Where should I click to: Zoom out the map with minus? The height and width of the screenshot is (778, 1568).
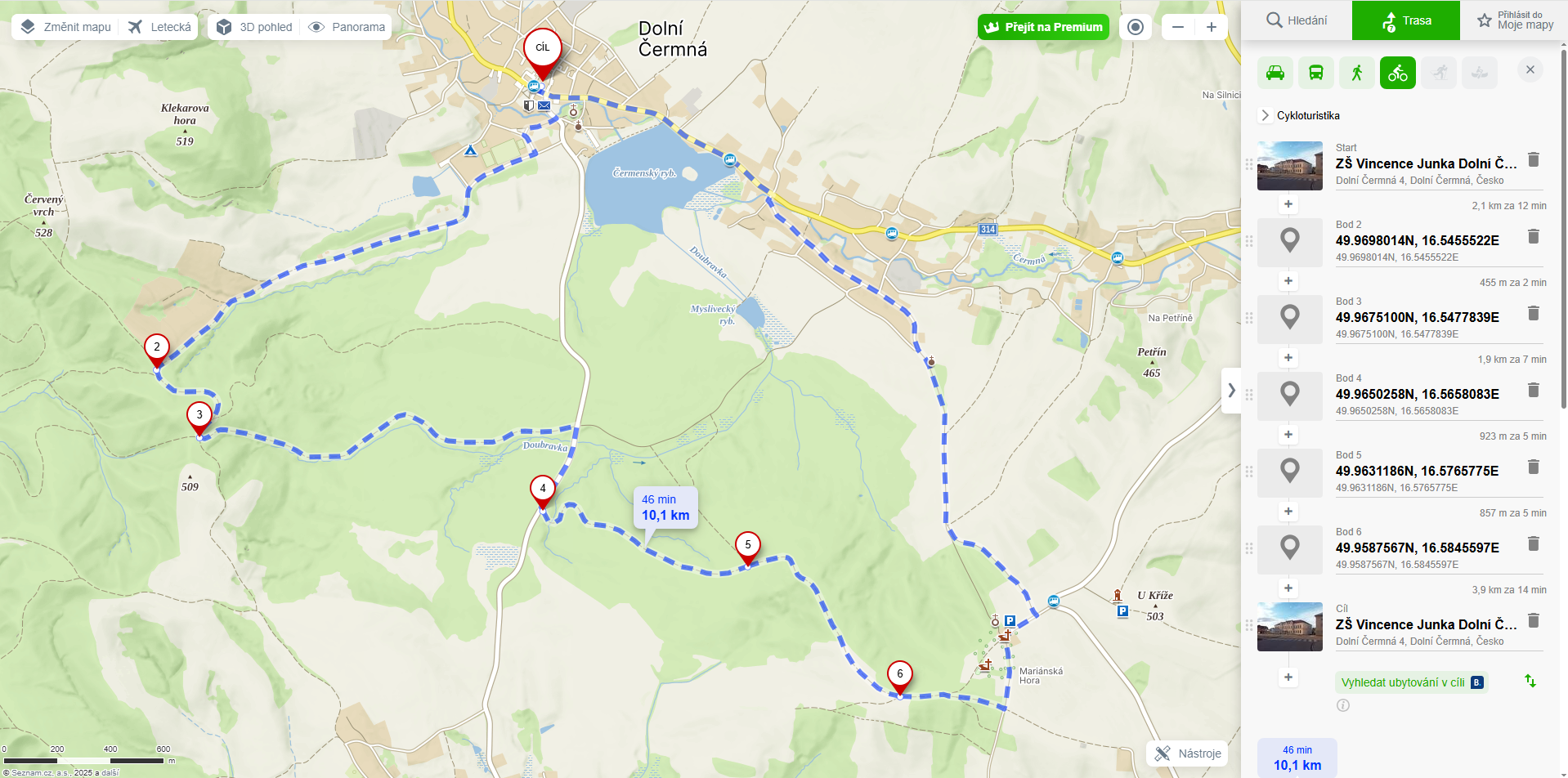pyautogui.click(x=1178, y=27)
